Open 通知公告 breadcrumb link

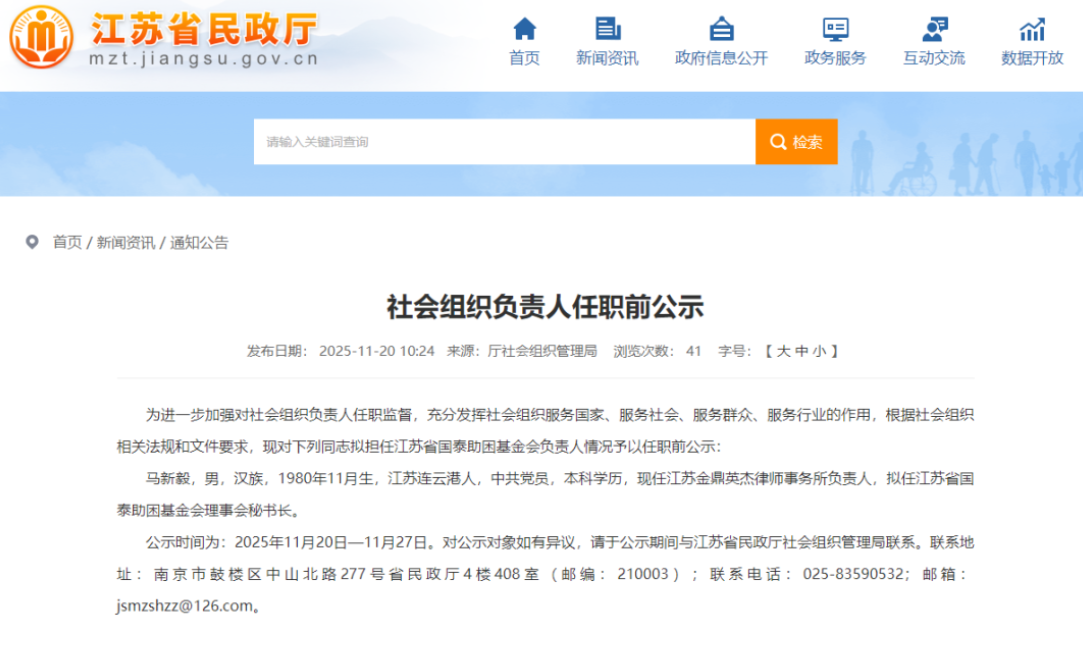pos(199,242)
